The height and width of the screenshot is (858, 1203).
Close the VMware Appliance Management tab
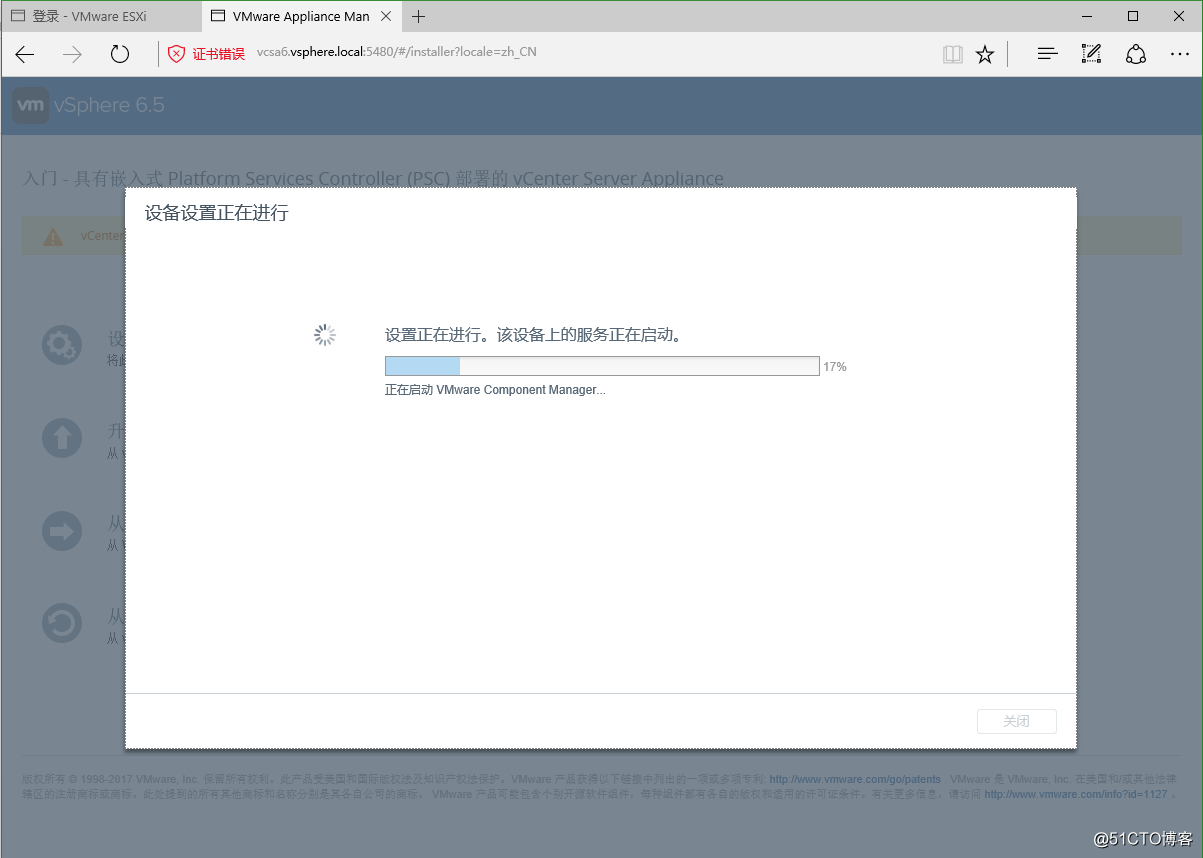coord(386,16)
